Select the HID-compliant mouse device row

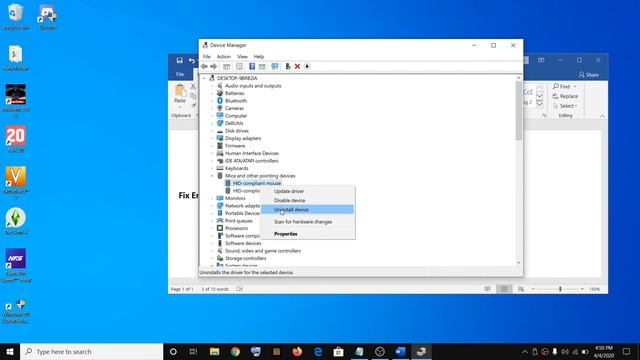[x=253, y=183]
